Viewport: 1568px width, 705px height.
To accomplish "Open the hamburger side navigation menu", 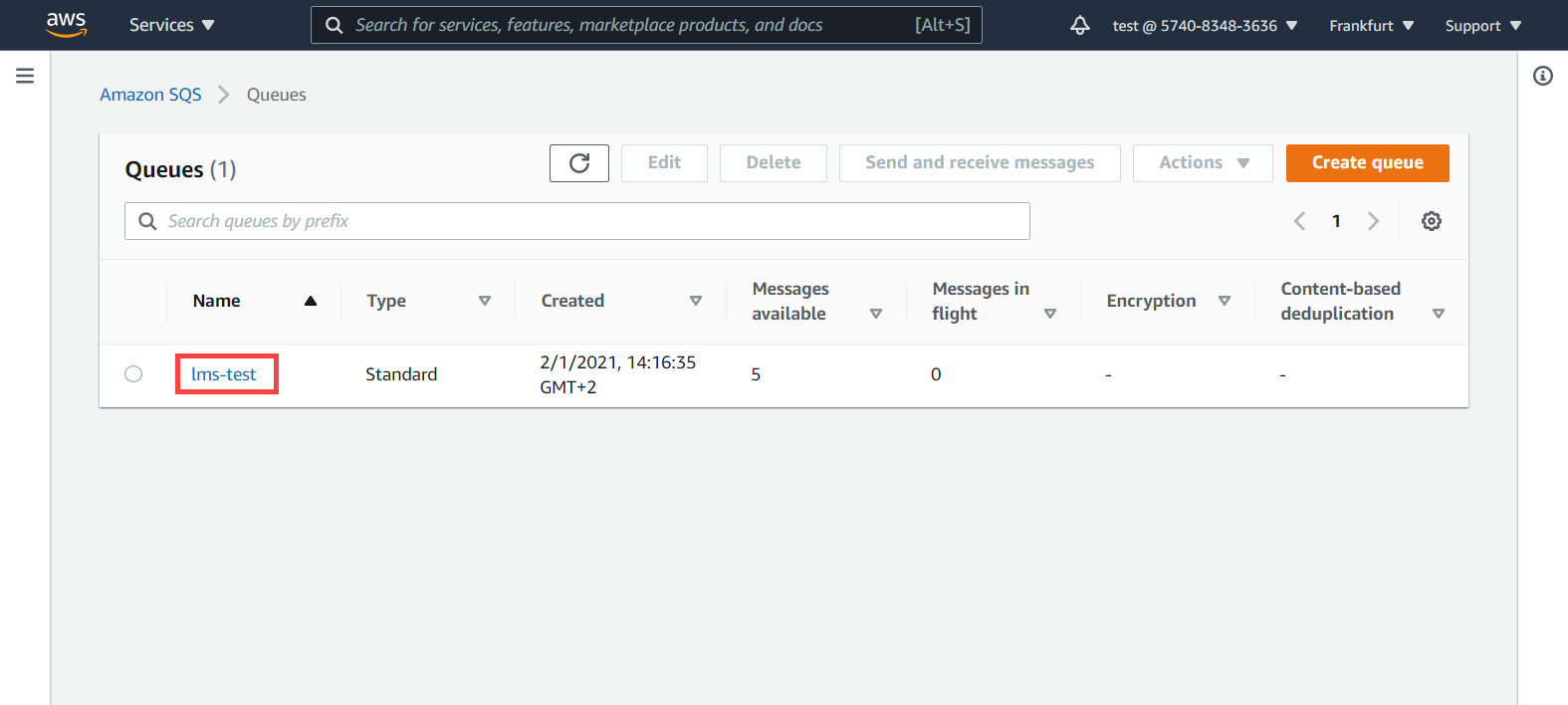I will click(25, 76).
